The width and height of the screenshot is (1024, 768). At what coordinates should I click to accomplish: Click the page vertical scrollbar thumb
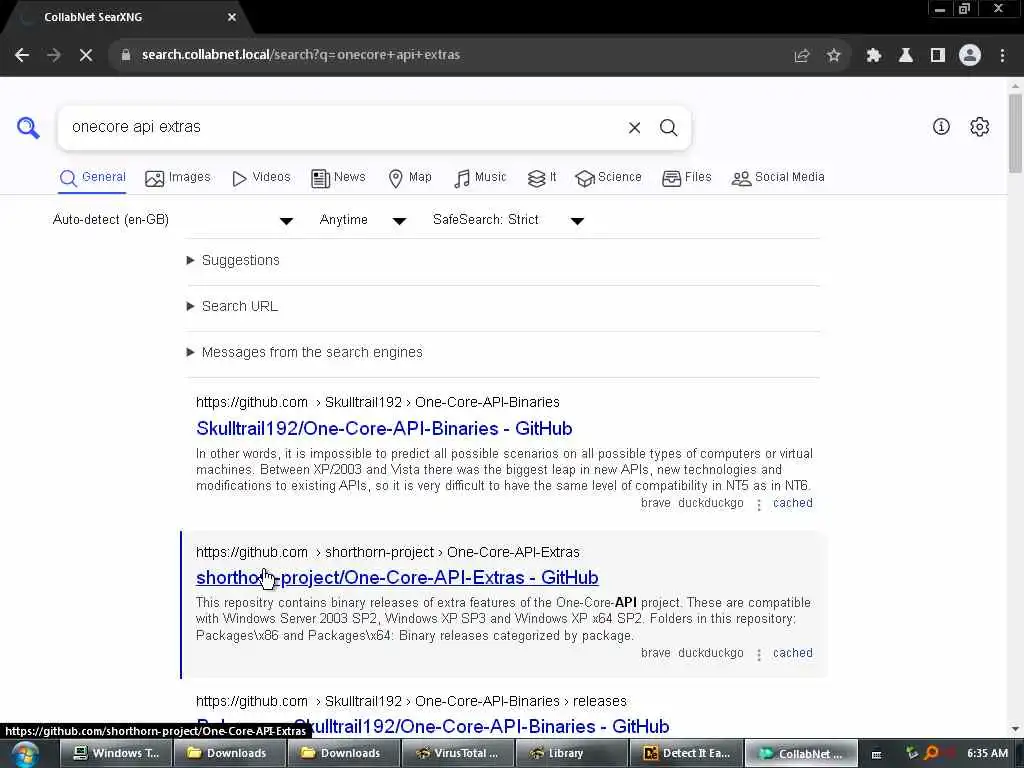(1015, 134)
